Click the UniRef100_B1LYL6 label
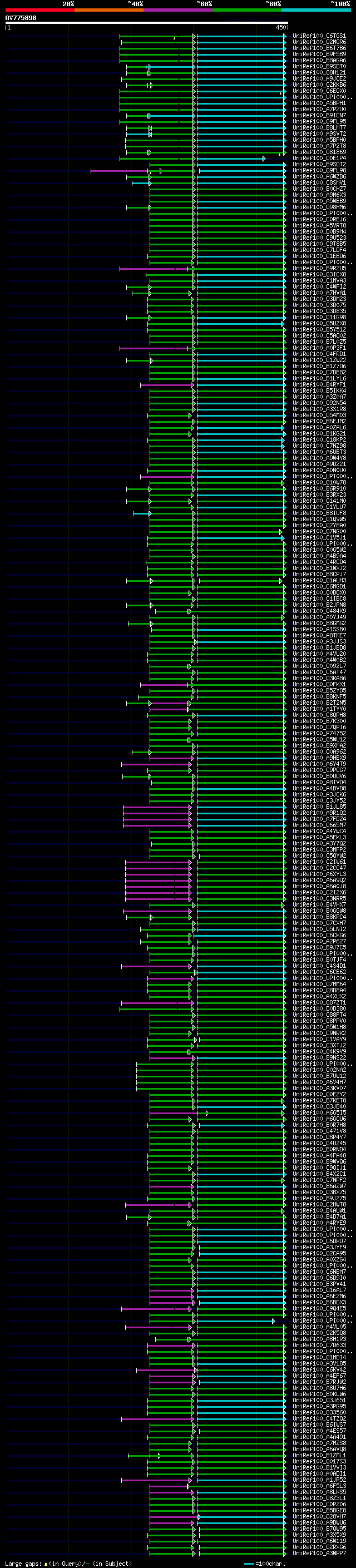Viewport: 356px width, 1568px height. click(x=319, y=379)
